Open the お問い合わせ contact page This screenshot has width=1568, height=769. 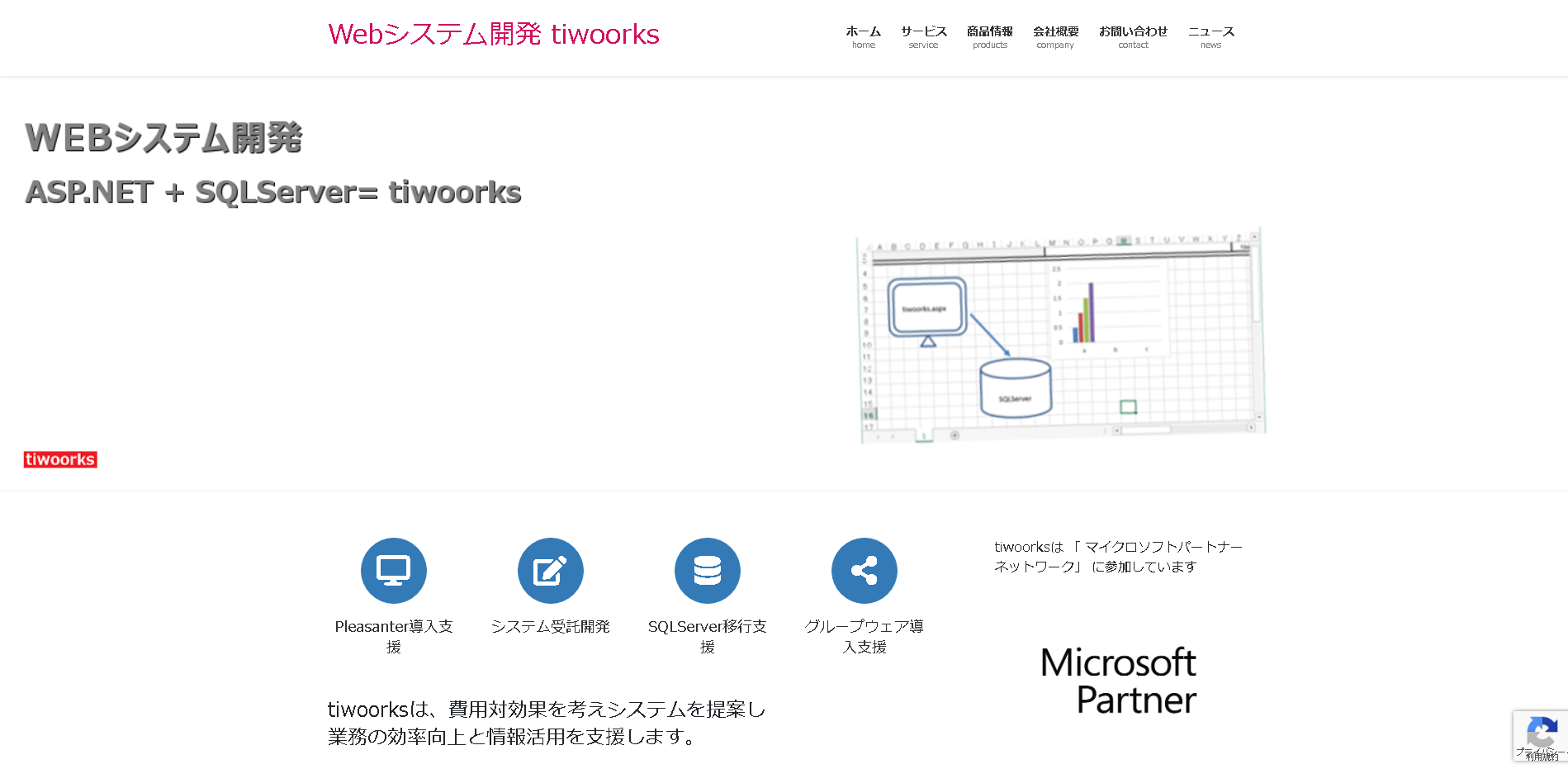[1133, 36]
